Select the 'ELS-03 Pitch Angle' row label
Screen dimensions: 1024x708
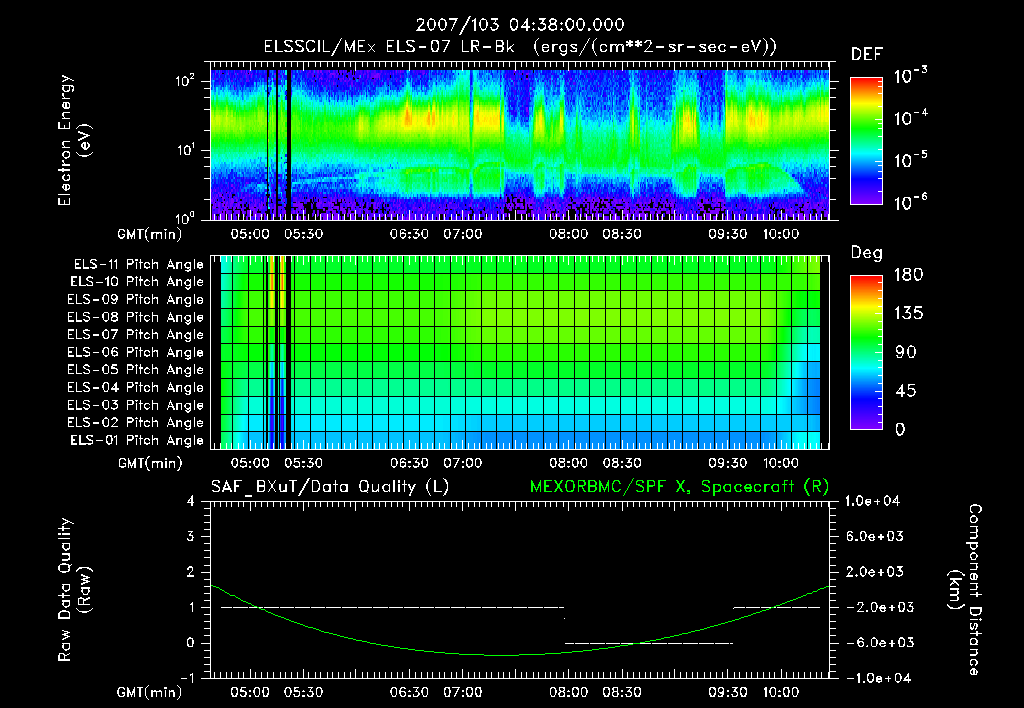[x=136, y=406]
